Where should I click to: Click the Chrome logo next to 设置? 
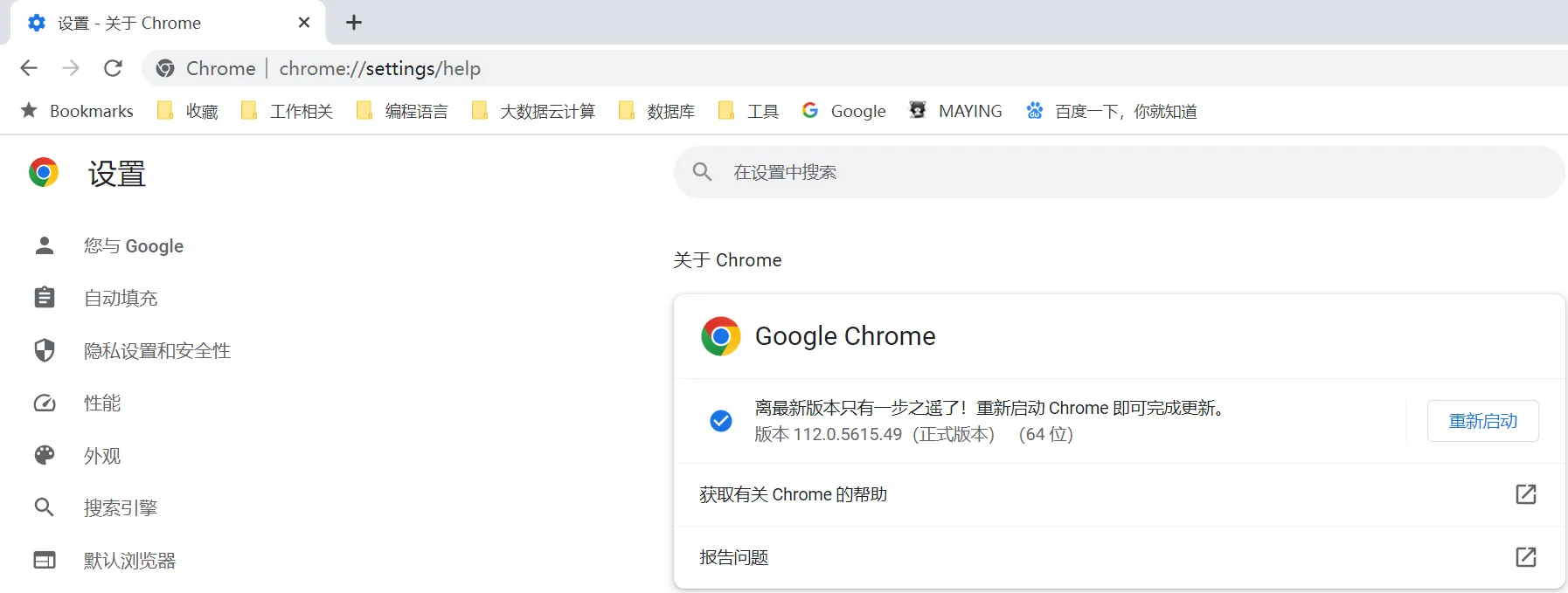[x=44, y=173]
